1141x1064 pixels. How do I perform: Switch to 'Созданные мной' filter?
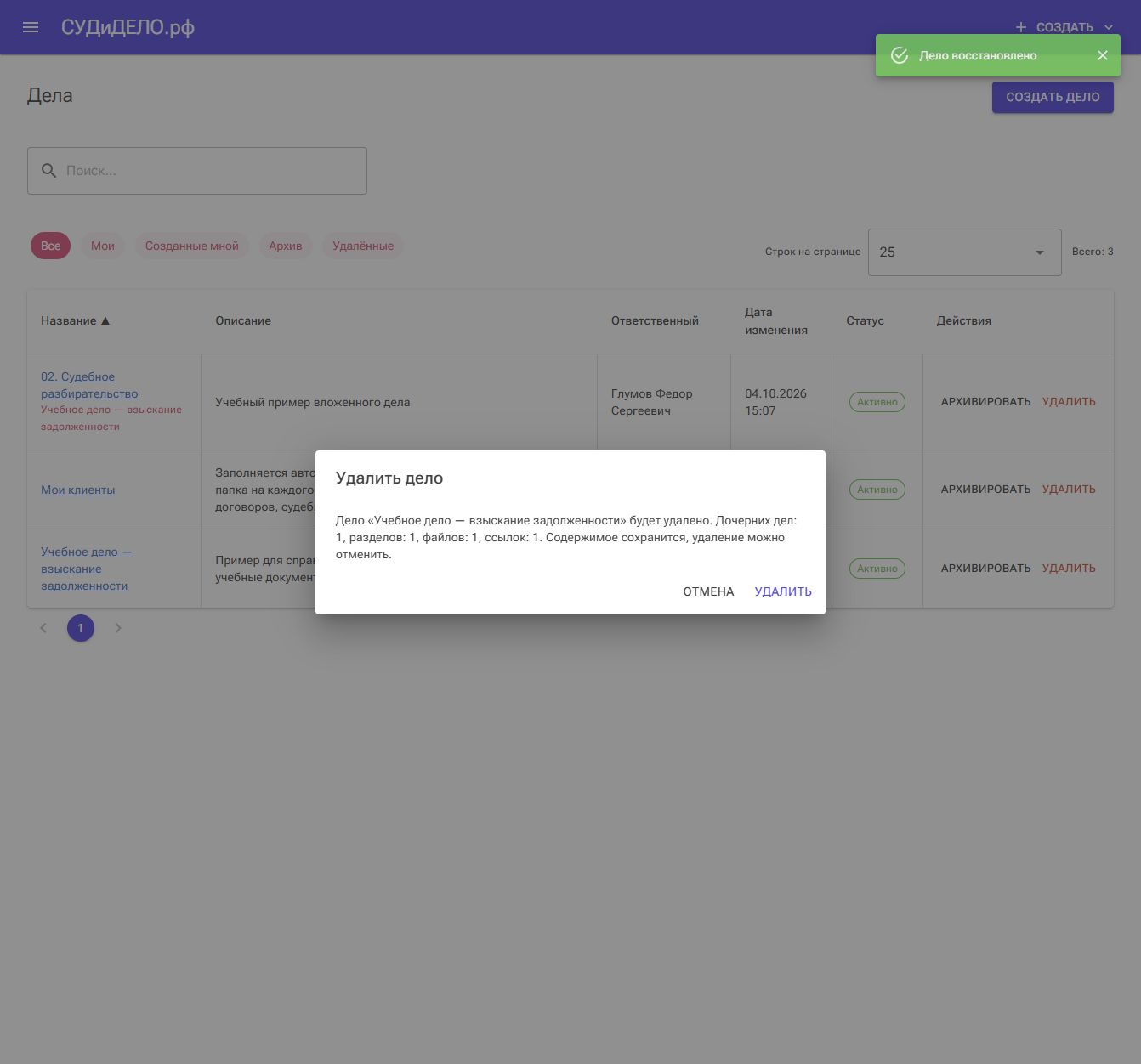(x=192, y=246)
